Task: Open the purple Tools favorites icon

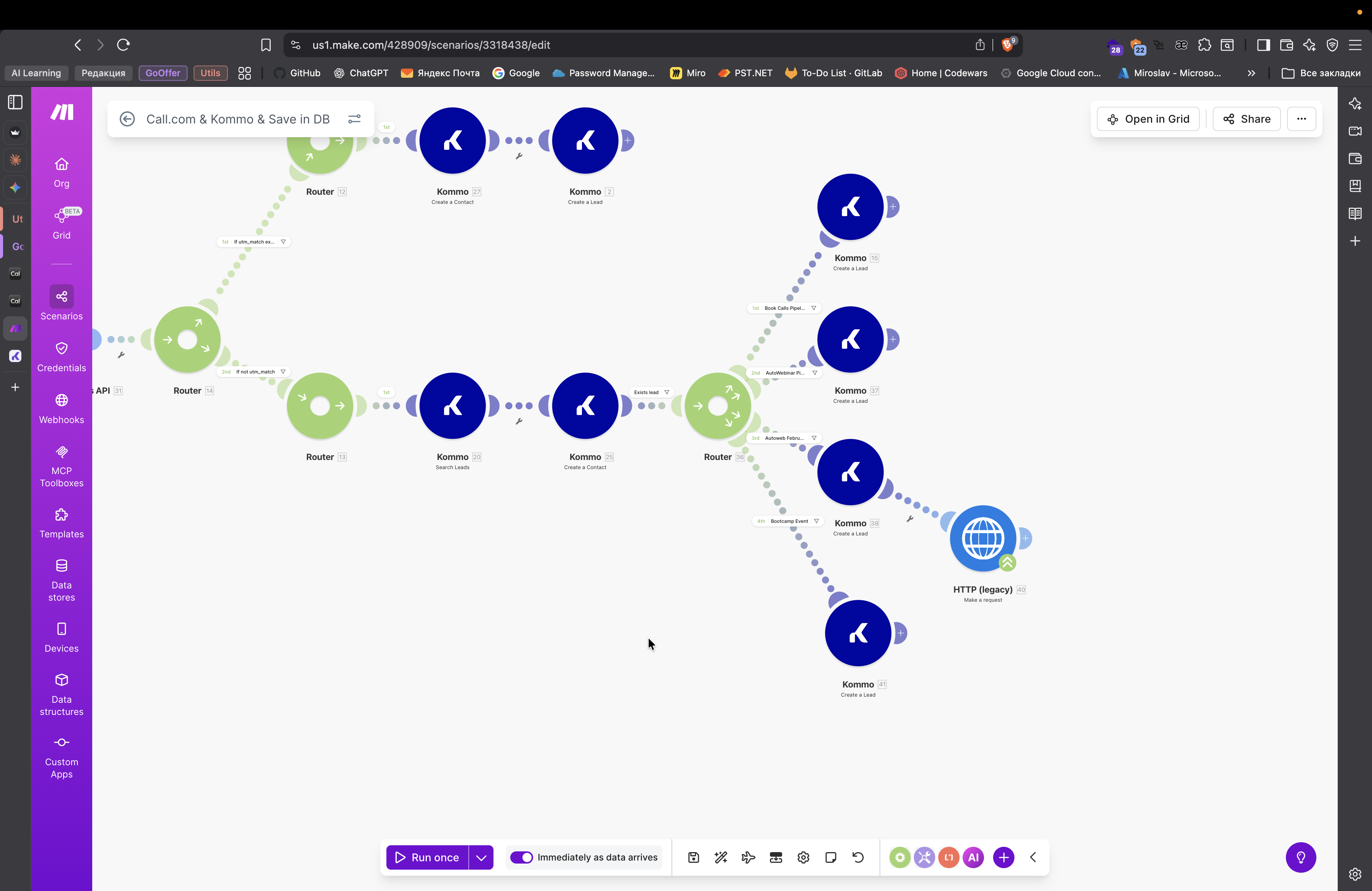Action: tap(924, 857)
